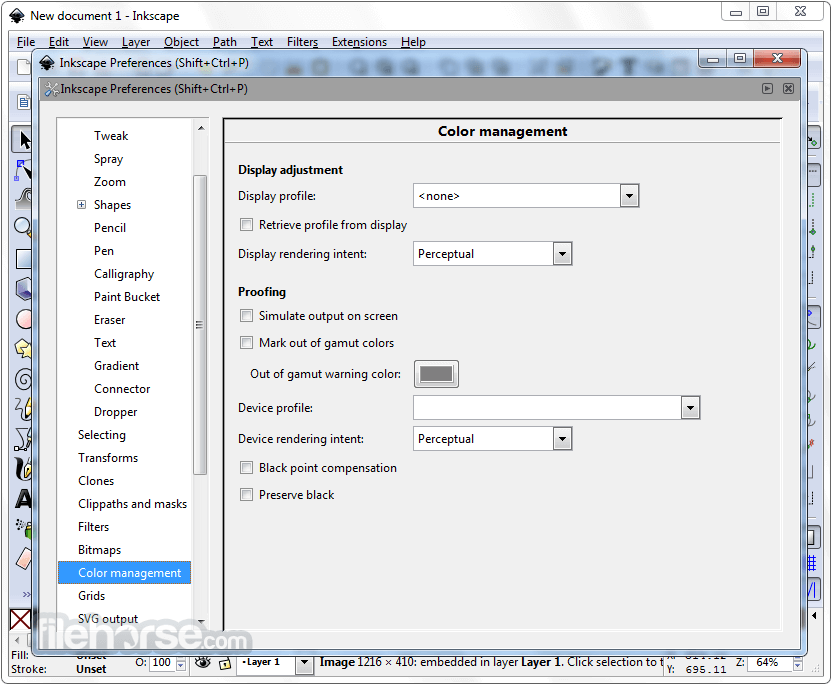Viewport: 832px width, 685px height.
Task: Click the zoom field showing 64%
Action: tap(769, 663)
